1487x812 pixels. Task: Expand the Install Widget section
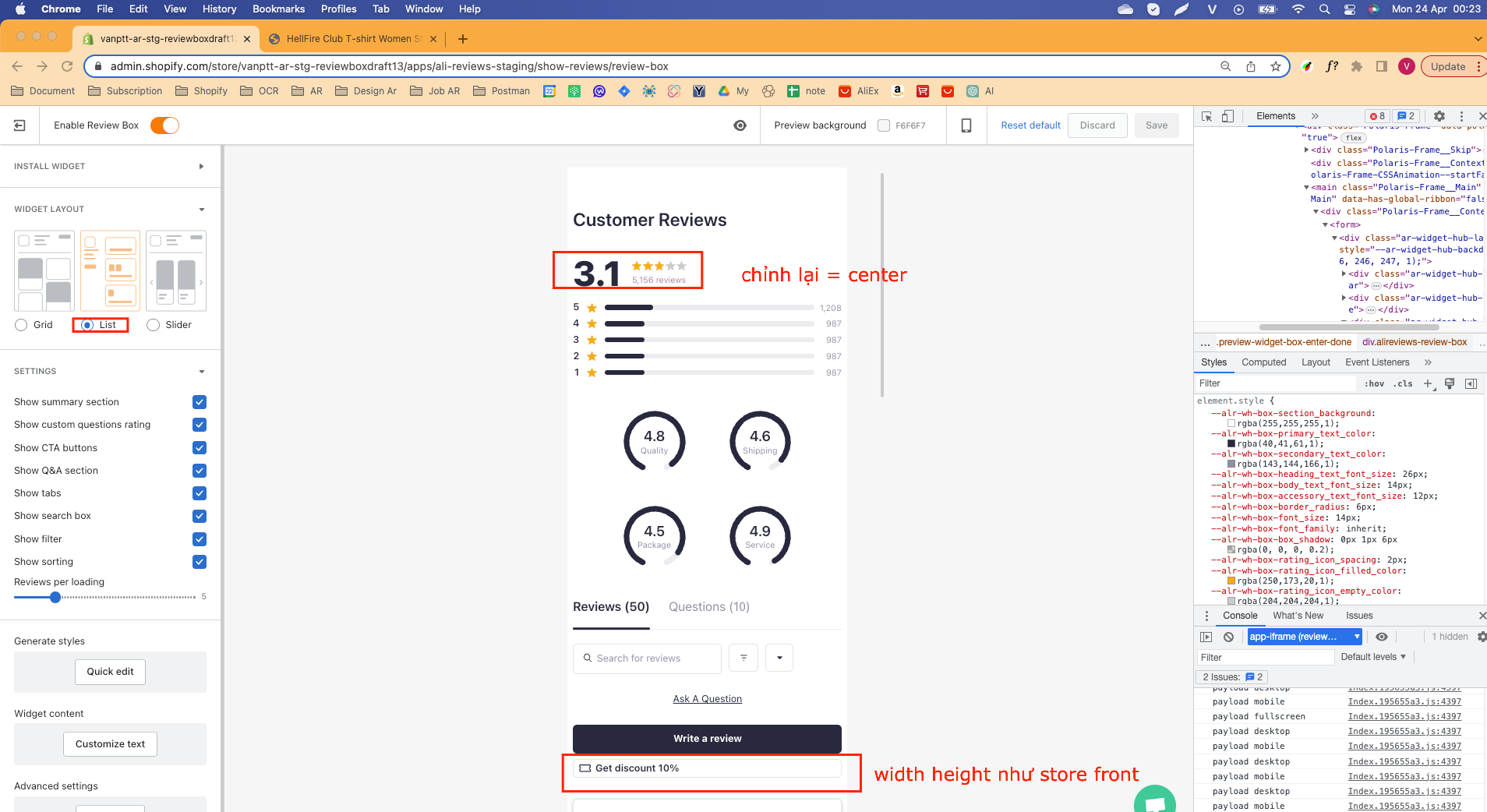pos(201,166)
